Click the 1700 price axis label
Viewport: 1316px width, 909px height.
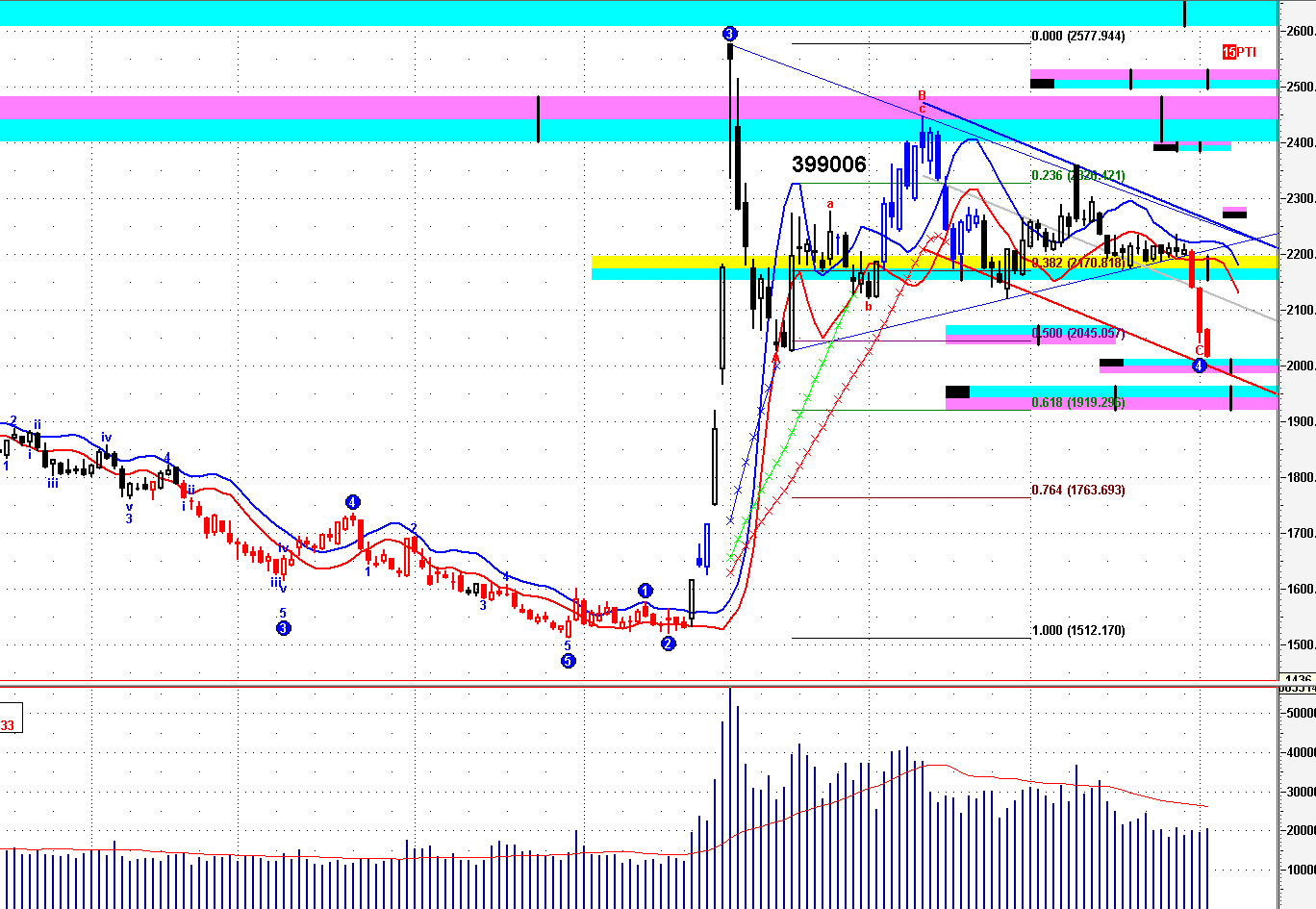tap(1300, 533)
